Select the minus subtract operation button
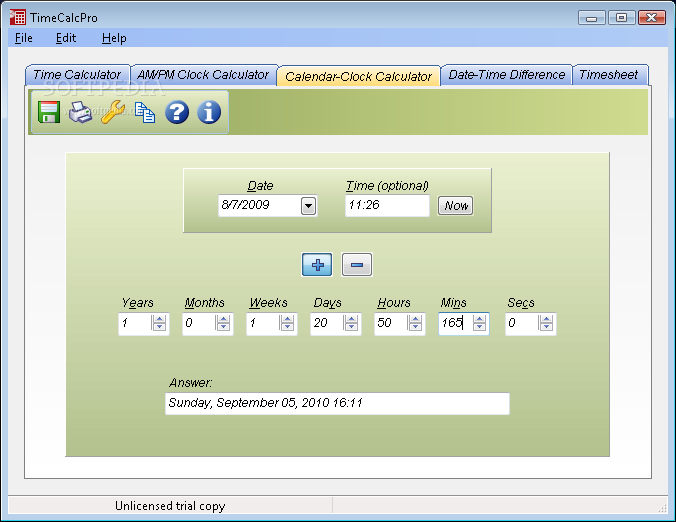This screenshot has width=676, height=522. (357, 264)
